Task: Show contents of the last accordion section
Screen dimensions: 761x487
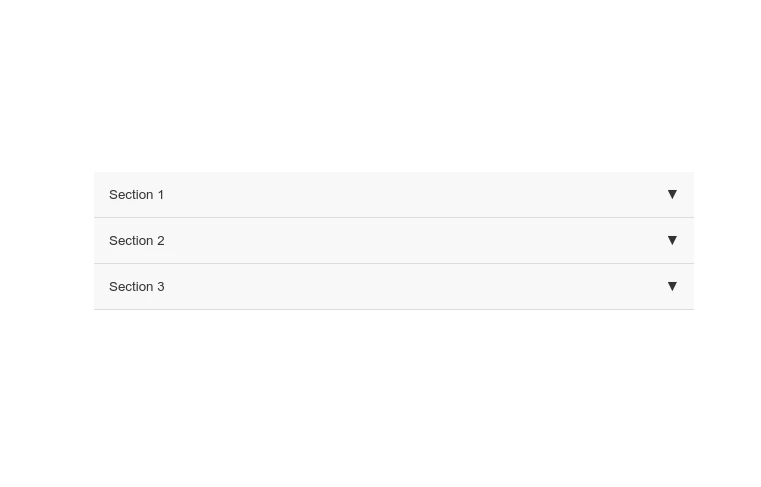Action: point(393,286)
